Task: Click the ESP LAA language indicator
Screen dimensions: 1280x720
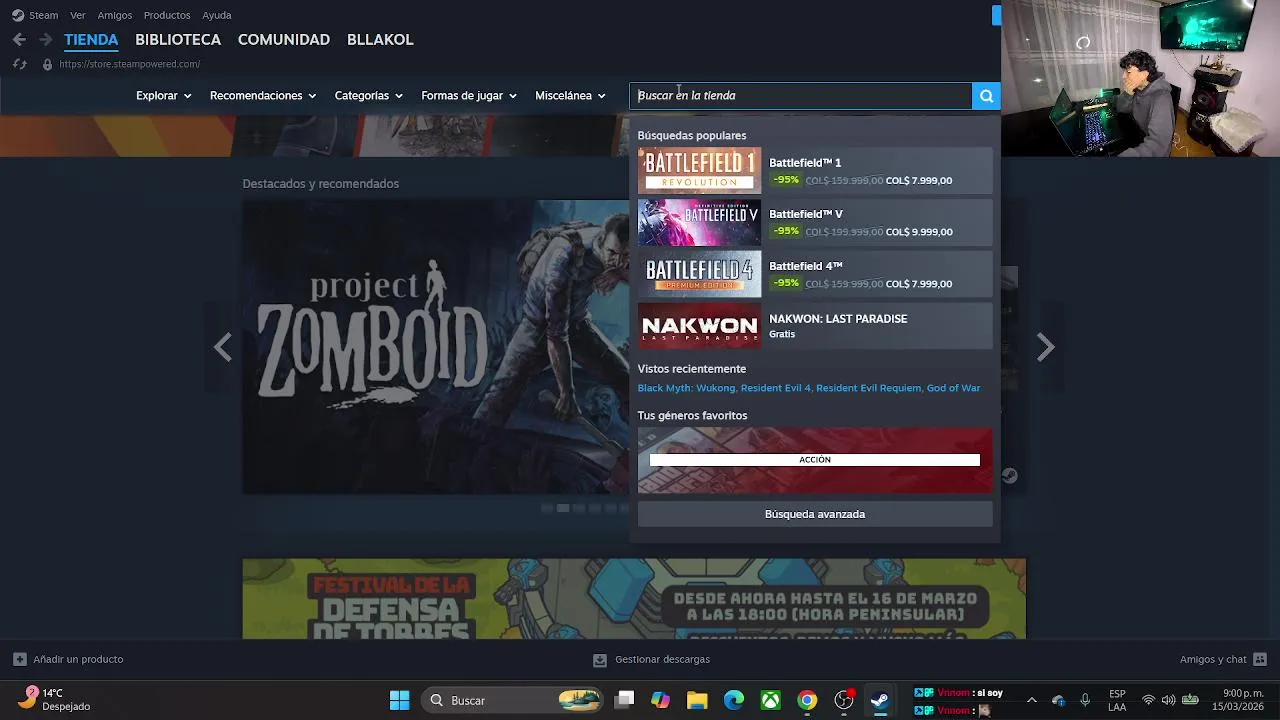Action: (1117, 700)
